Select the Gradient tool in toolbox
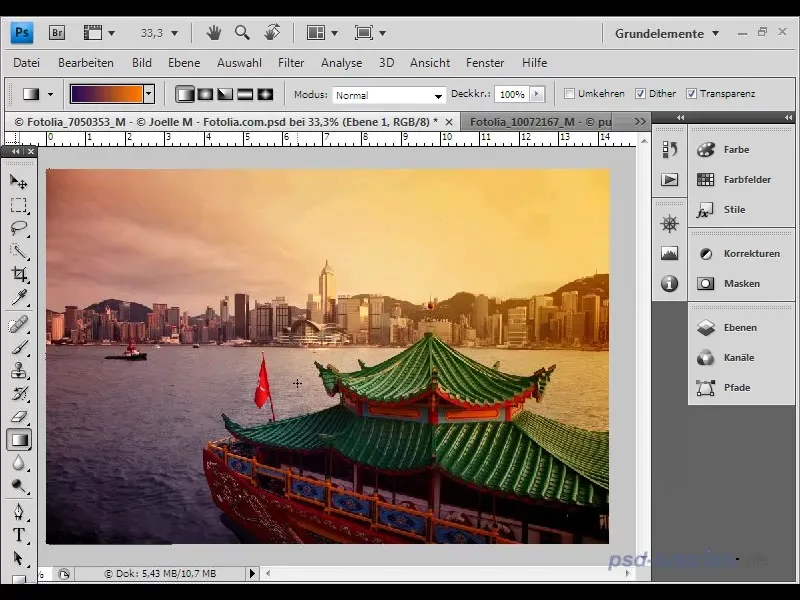 19,440
